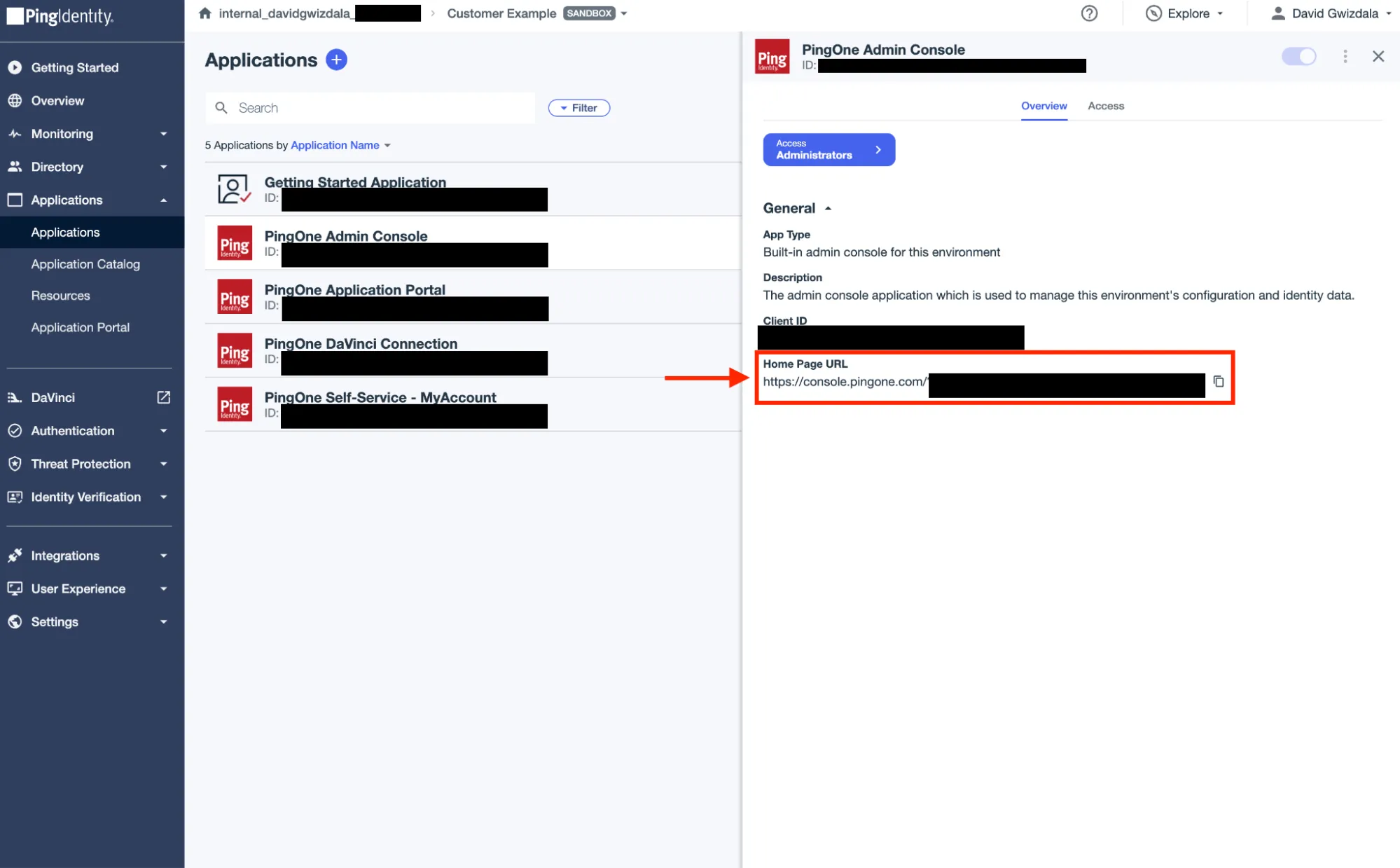The height and width of the screenshot is (868, 1400).
Task: Switch to the Overview tab
Action: pos(1044,106)
